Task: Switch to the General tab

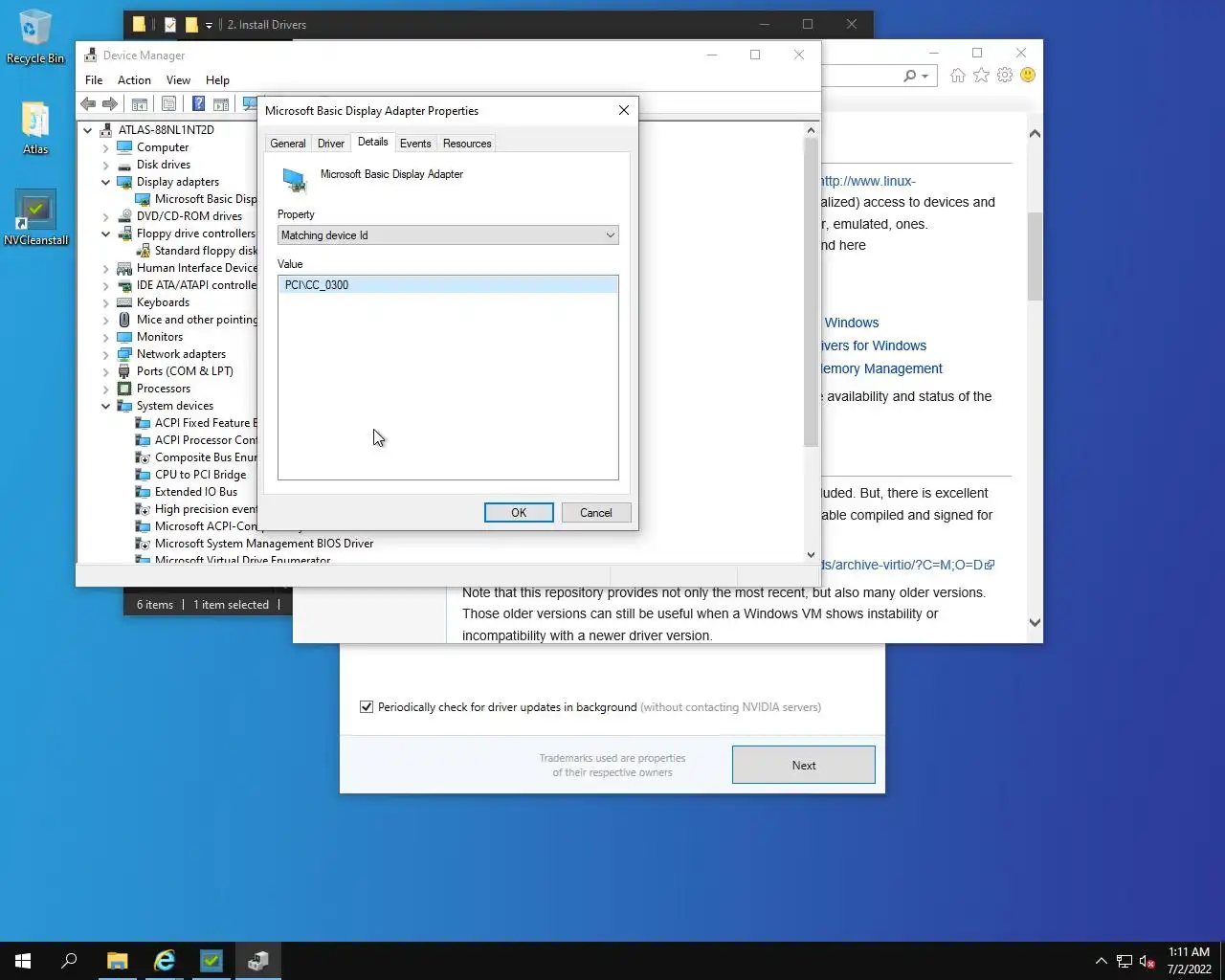Action: (288, 144)
